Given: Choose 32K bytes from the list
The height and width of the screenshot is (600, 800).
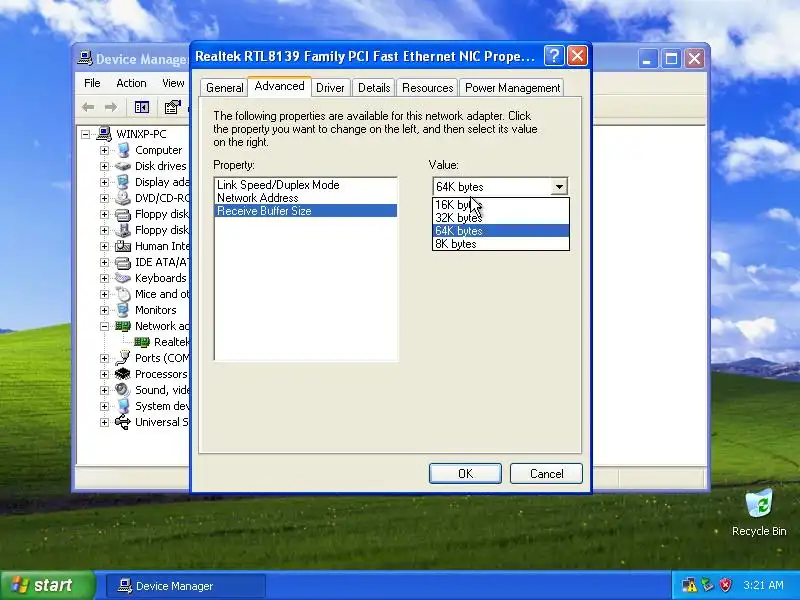Looking at the screenshot, I should coord(501,218).
